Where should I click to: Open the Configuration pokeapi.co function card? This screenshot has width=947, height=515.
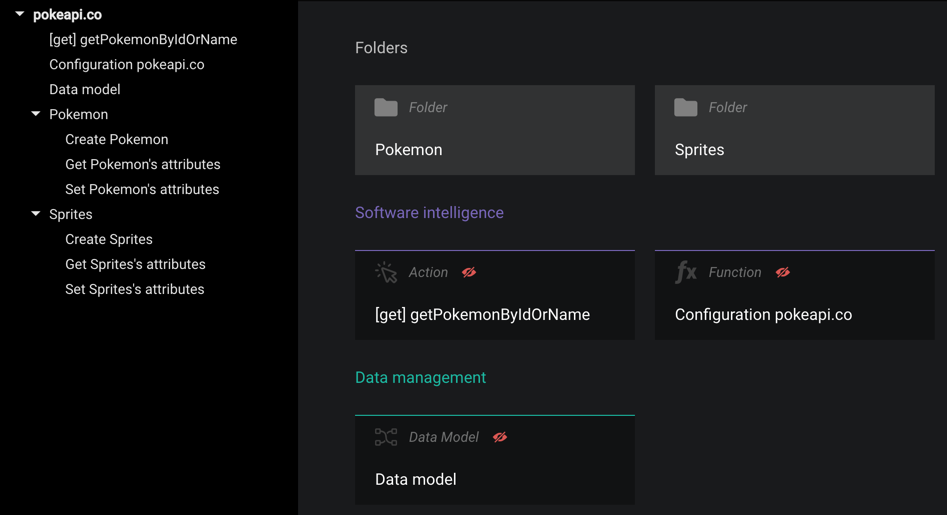point(794,296)
